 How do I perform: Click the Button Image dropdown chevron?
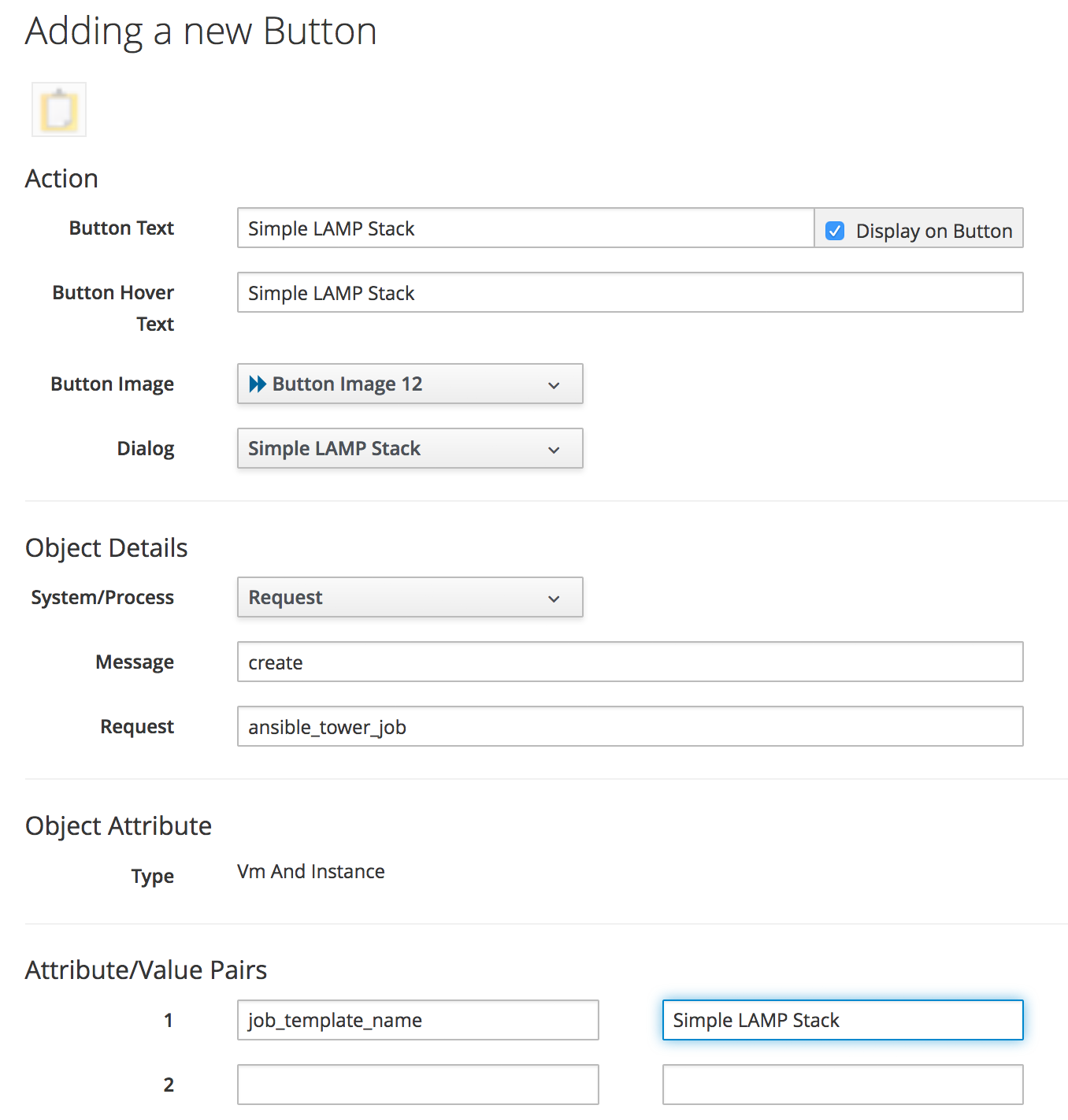click(554, 385)
